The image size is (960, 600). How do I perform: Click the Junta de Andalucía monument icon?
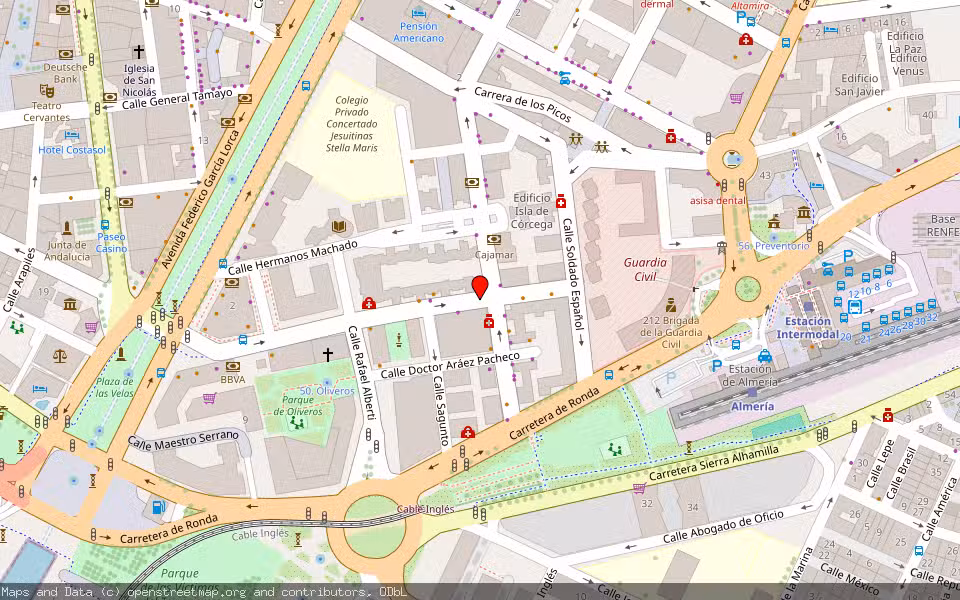[67, 228]
